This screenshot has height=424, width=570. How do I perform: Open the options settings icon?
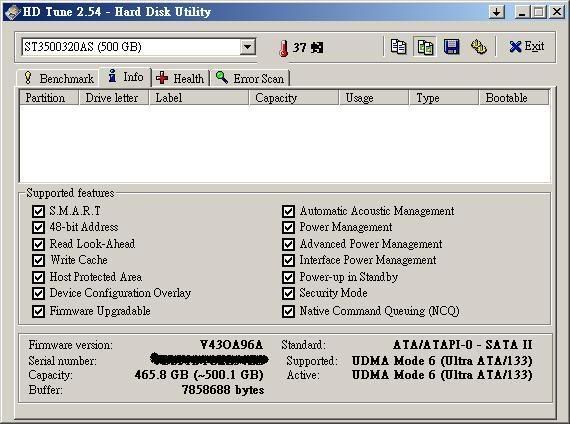click(x=479, y=47)
